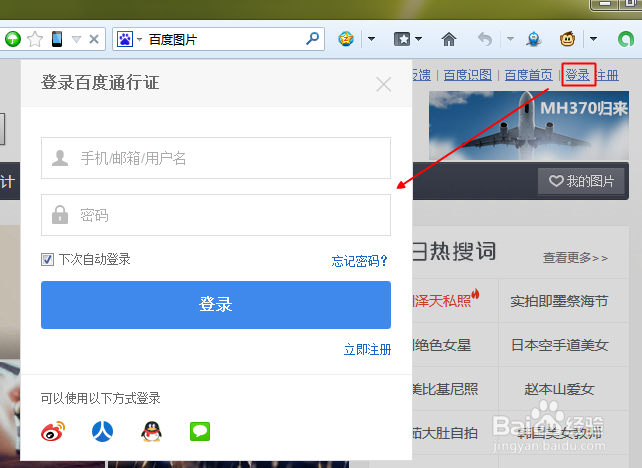Click the undo back arrow icon
The image size is (642, 468).
[485, 39]
